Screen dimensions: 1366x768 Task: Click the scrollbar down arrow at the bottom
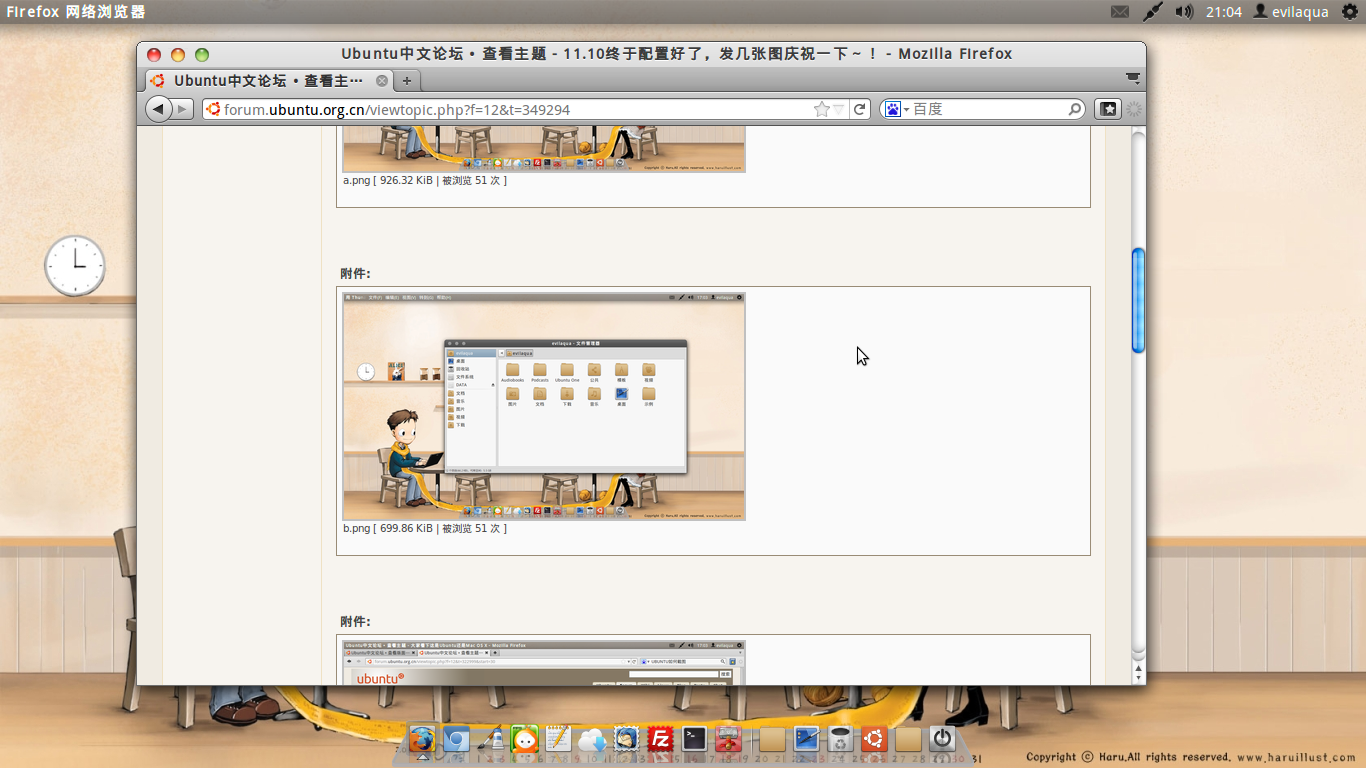coord(1138,677)
